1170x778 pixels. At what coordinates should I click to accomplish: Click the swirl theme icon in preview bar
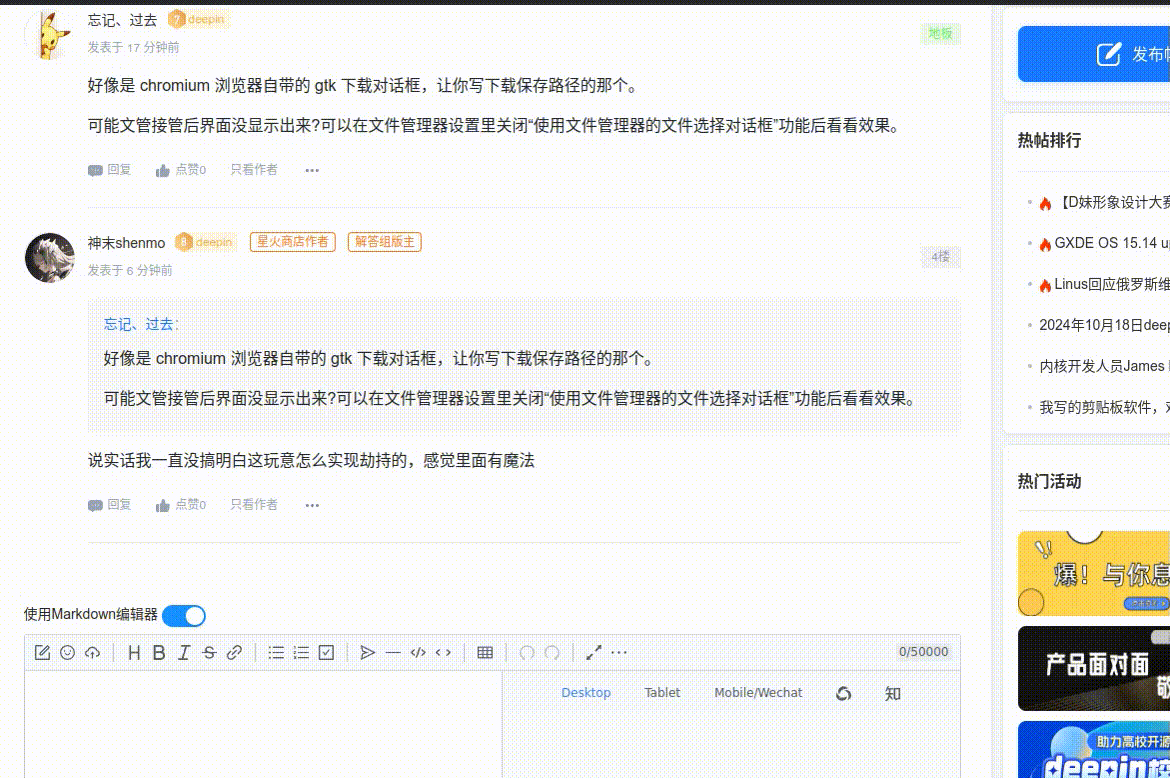843,694
